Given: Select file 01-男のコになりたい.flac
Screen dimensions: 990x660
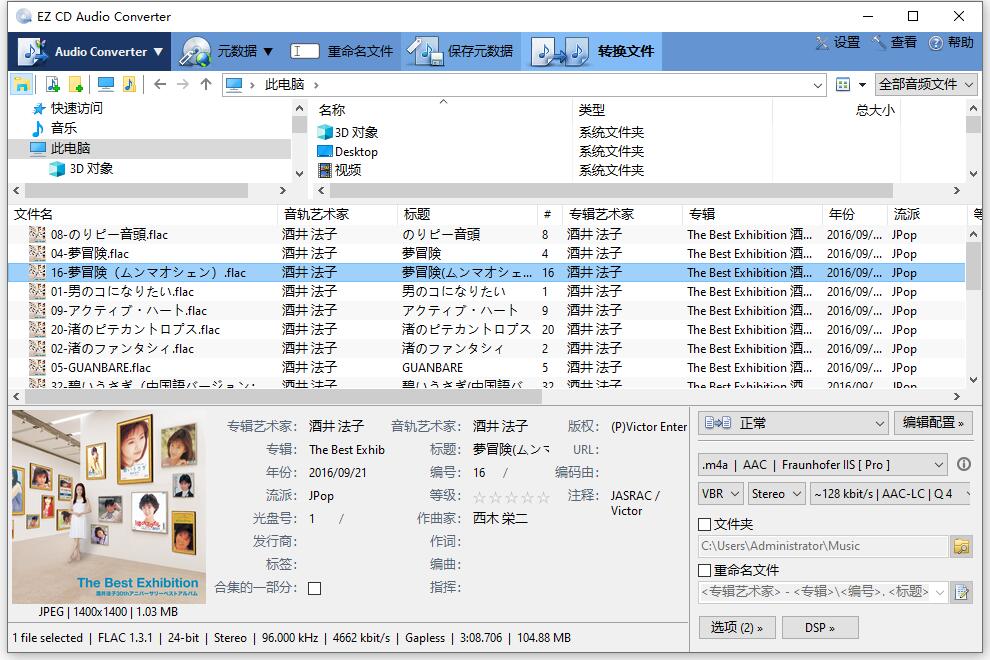Looking at the screenshot, I should 122,291.
